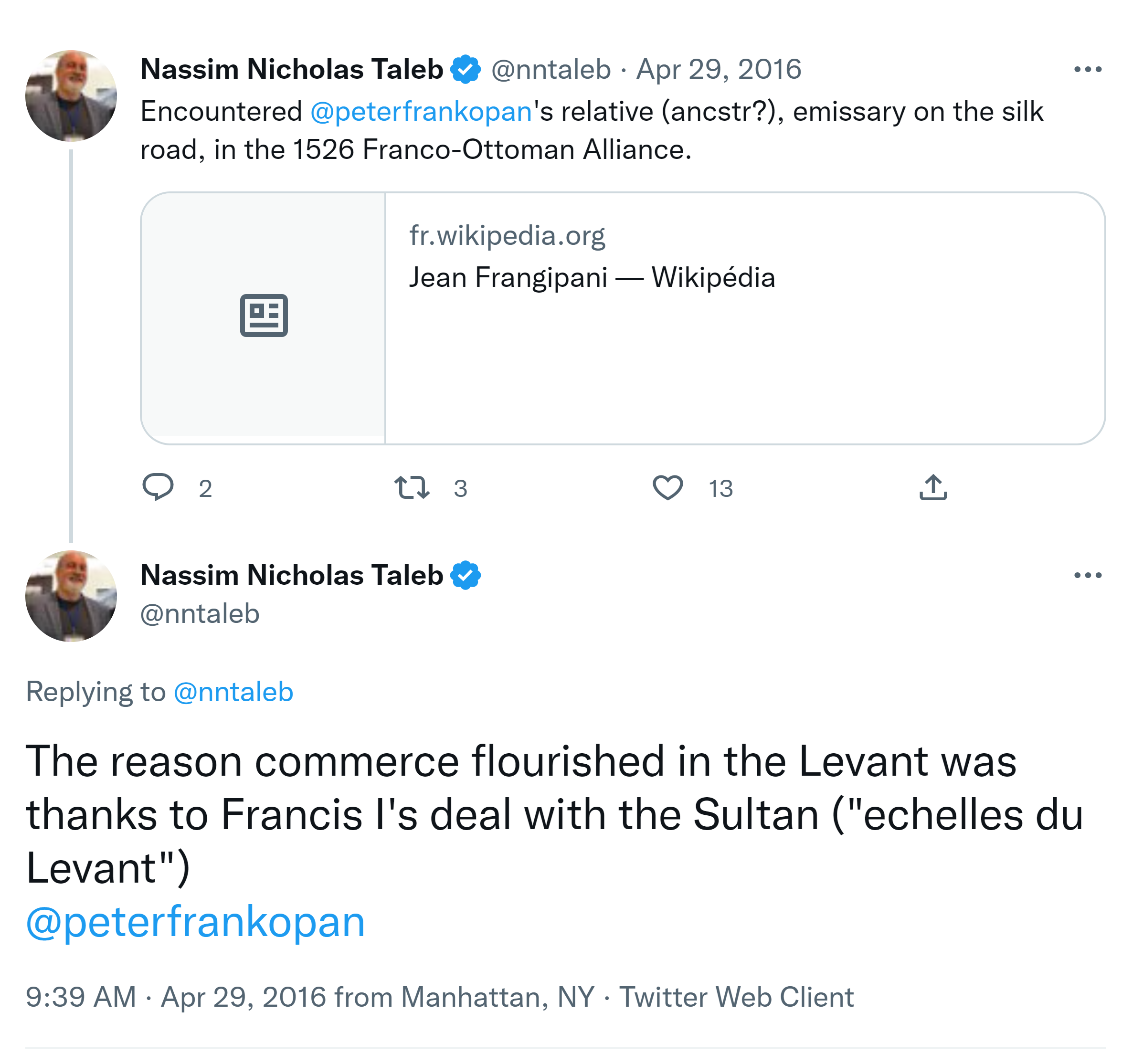Click the share icon under first tweet
The image size is (1122, 1064).
coord(932,487)
